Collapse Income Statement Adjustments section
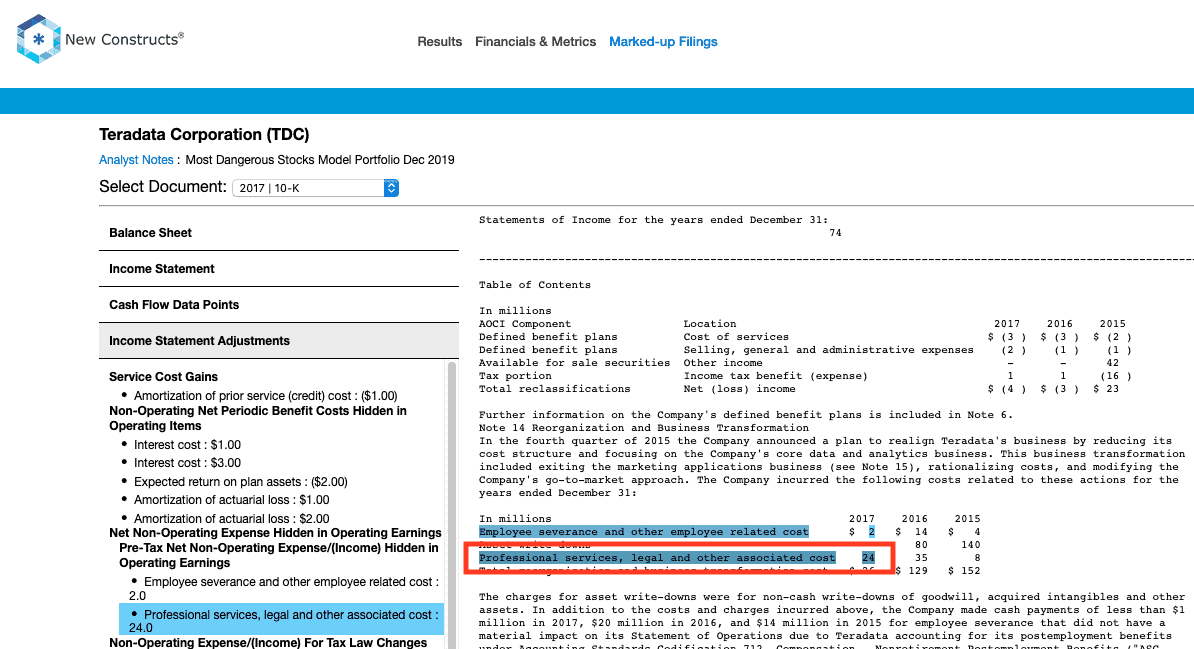 tap(279, 340)
